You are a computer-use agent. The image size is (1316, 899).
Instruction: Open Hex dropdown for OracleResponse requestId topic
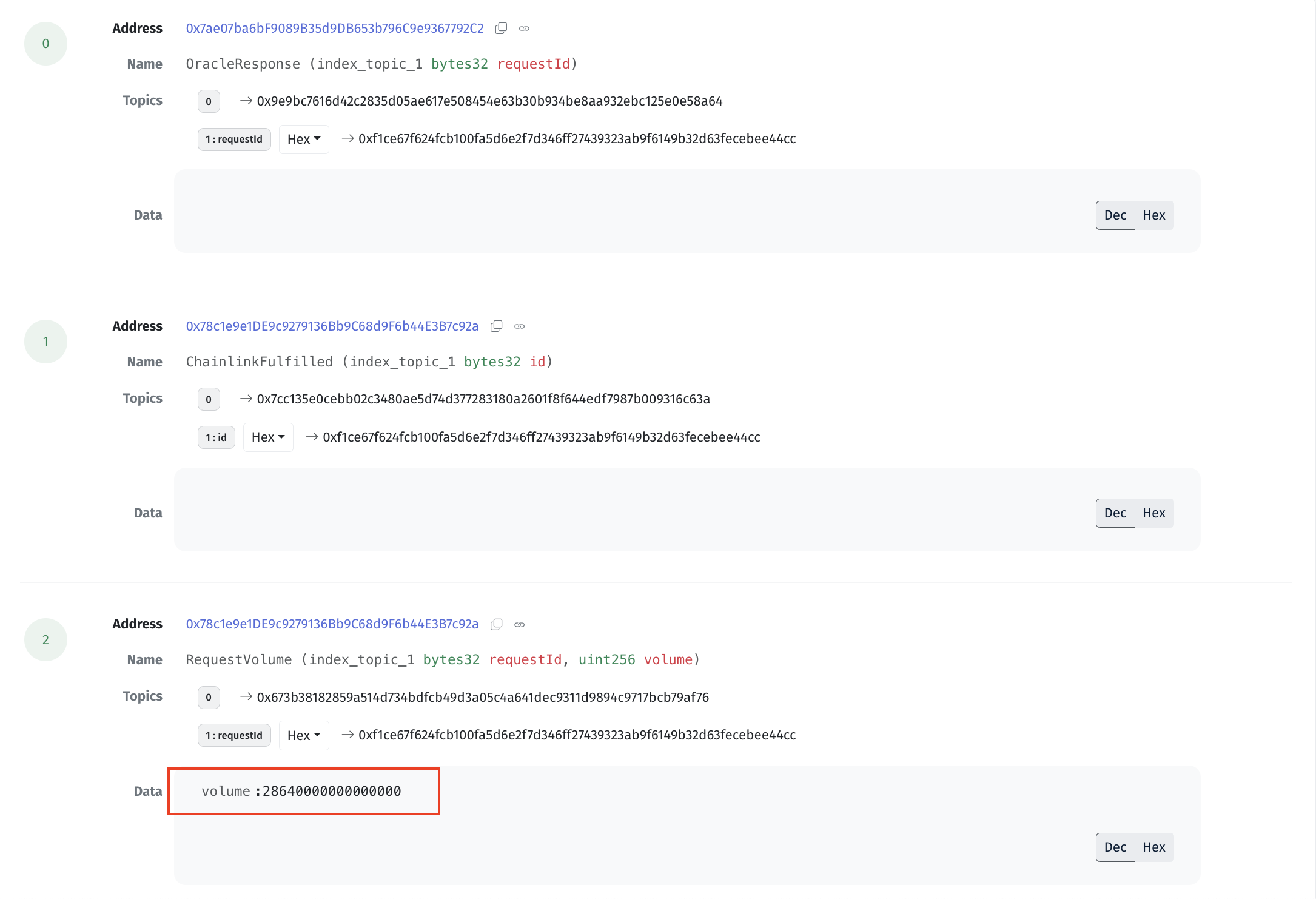point(304,140)
